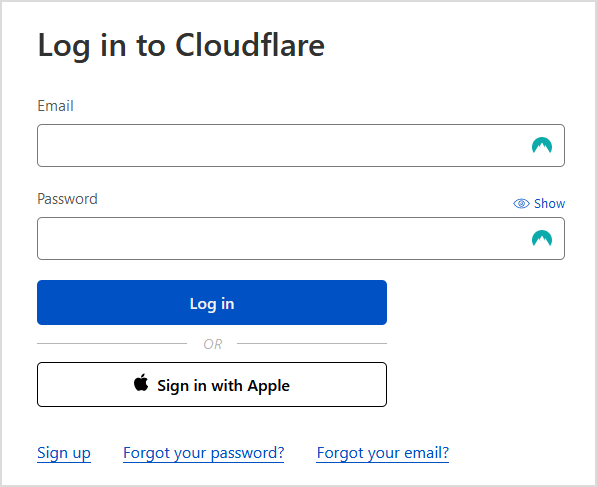Screen dimensions: 597x487
Task: Click the divider line right of OR
Action: point(312,343)
